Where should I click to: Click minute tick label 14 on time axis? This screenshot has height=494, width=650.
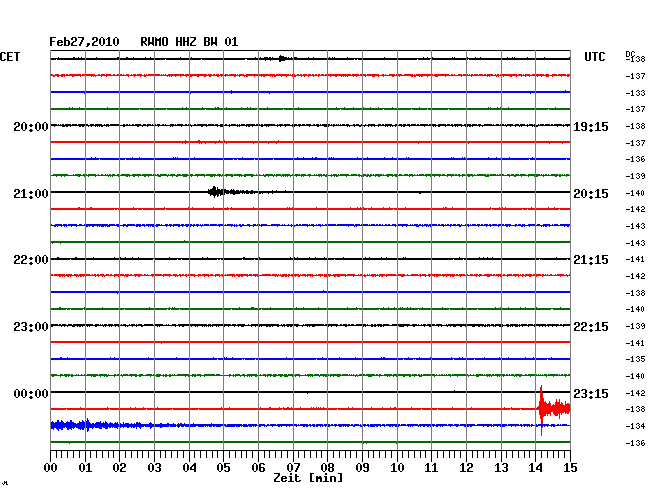[x=535, y=468]
